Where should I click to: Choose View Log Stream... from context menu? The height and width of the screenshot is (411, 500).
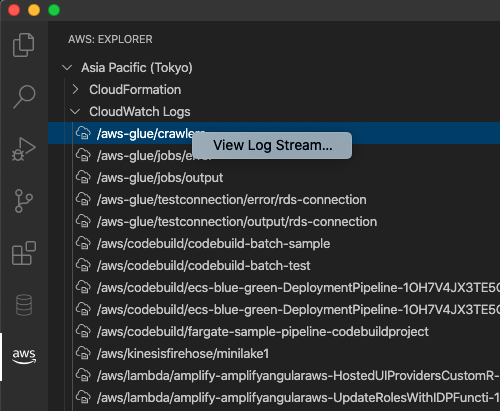pyautogui.click(x=272, y=145)
